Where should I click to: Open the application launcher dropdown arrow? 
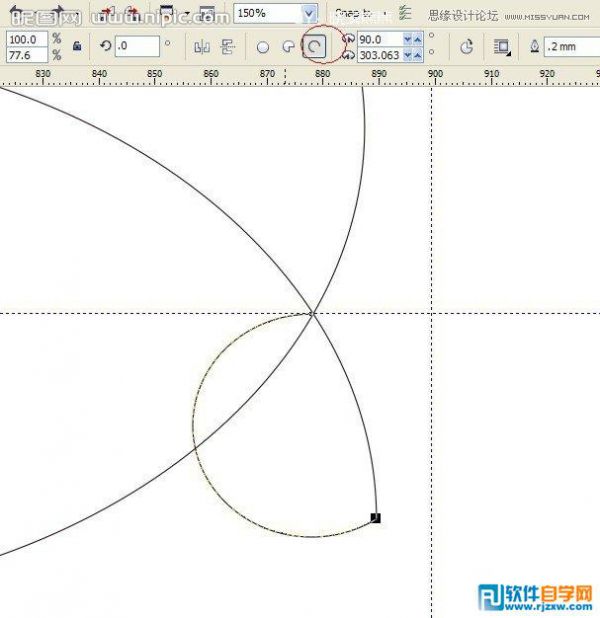[187, 14]
